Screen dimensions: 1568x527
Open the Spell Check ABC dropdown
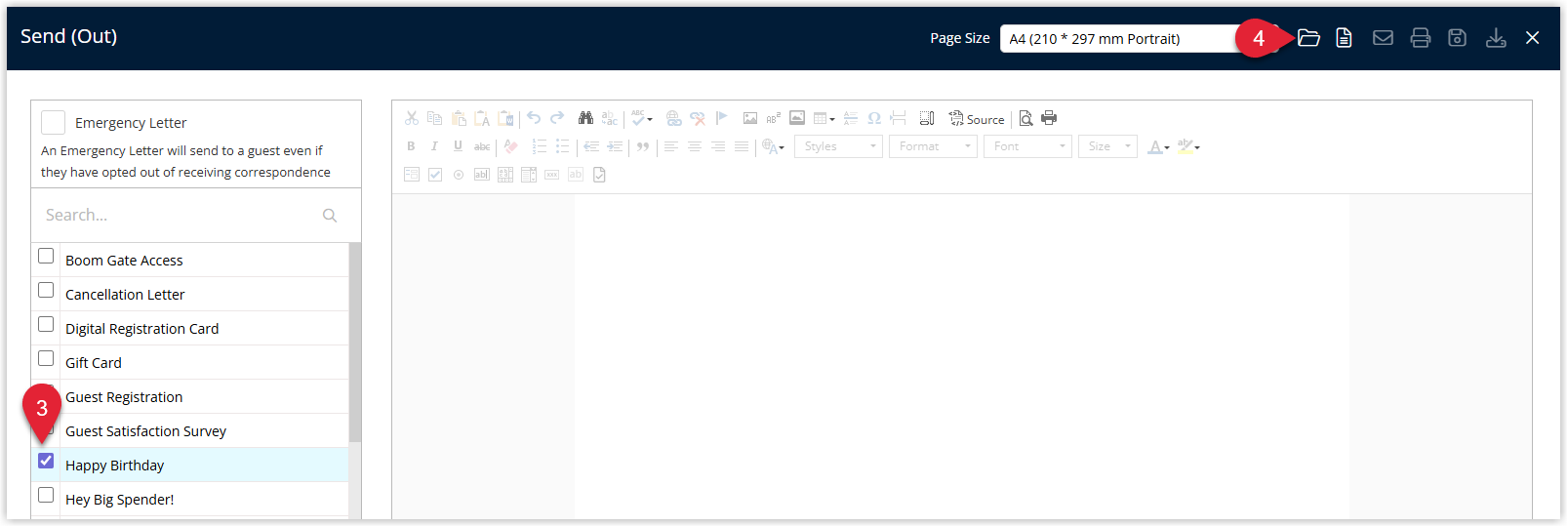[x=642, y=118]
